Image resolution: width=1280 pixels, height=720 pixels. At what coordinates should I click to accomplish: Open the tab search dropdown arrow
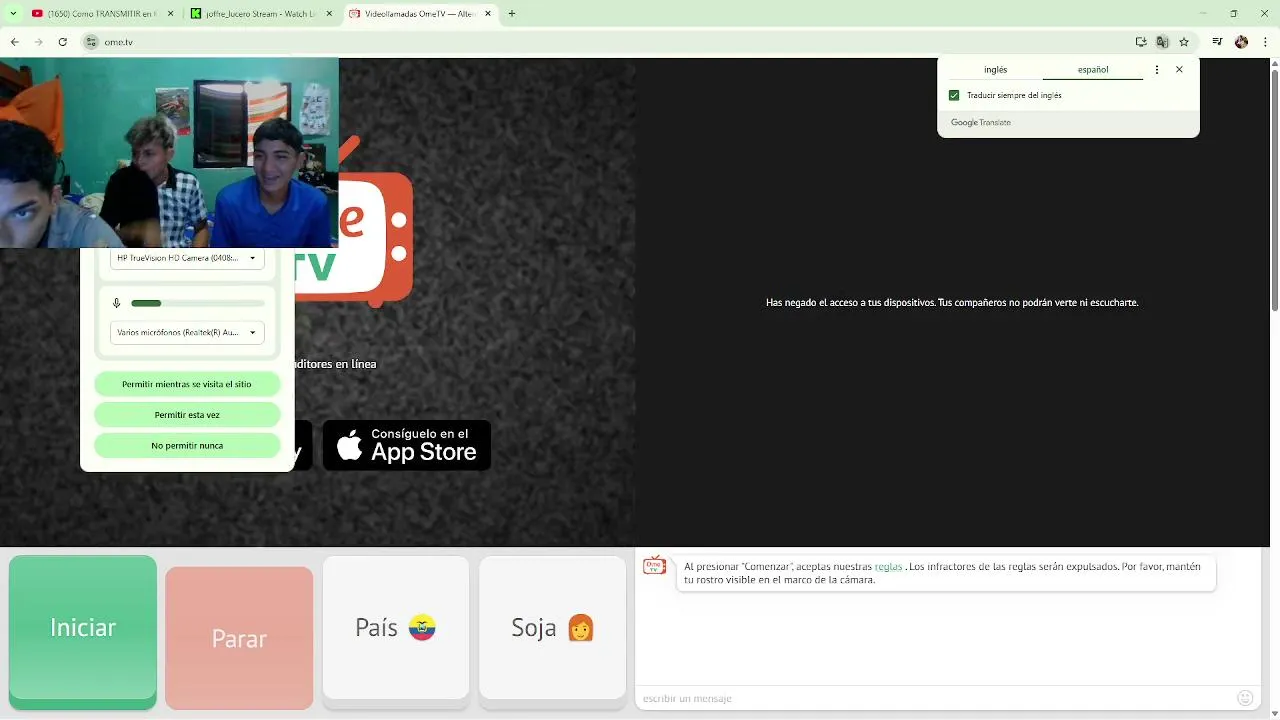coord(13,14)
